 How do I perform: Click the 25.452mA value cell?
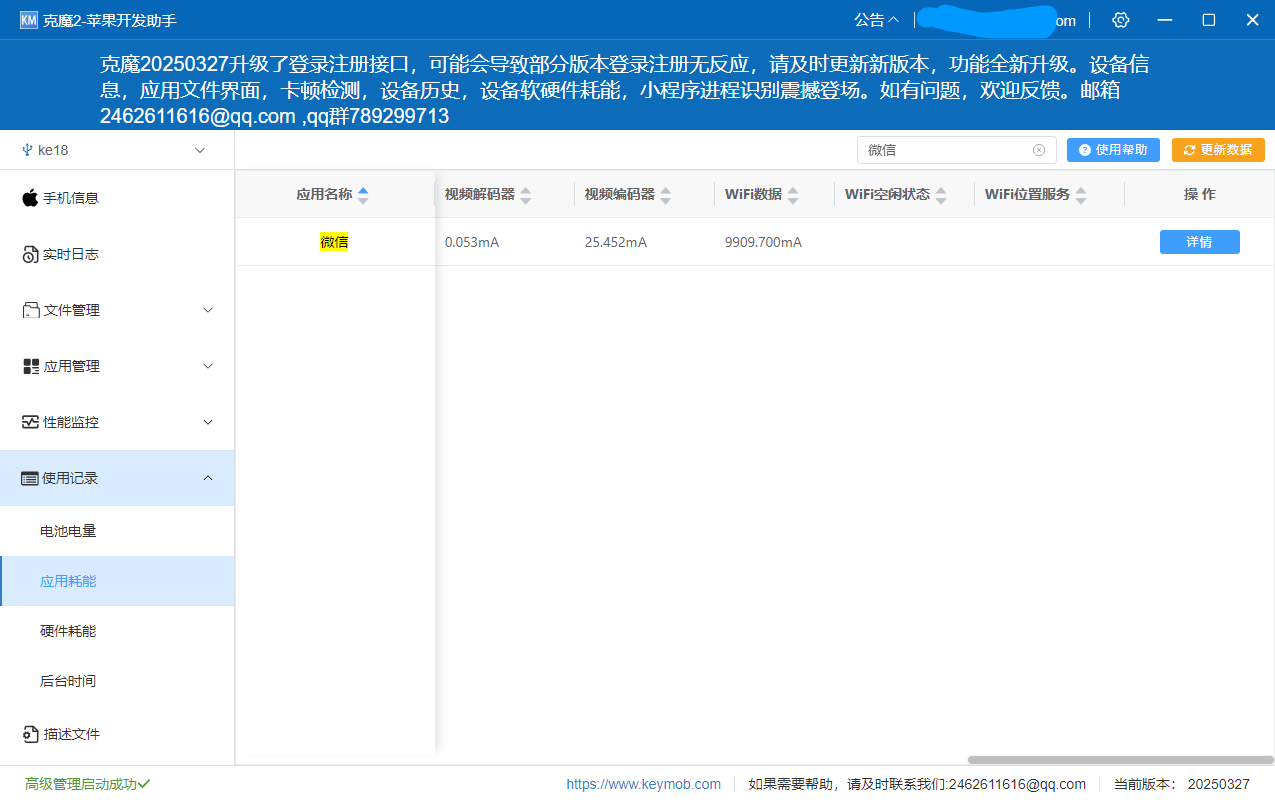616,242
